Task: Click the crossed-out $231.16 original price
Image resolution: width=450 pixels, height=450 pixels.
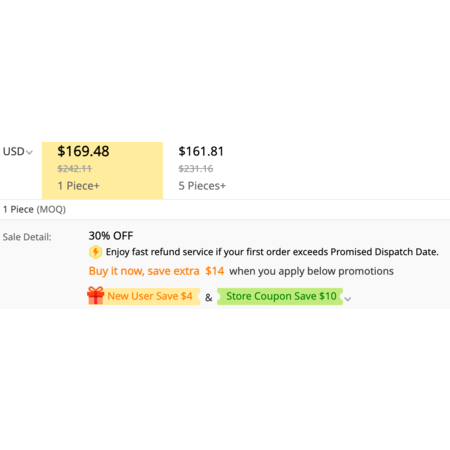Action: point(196,169)
